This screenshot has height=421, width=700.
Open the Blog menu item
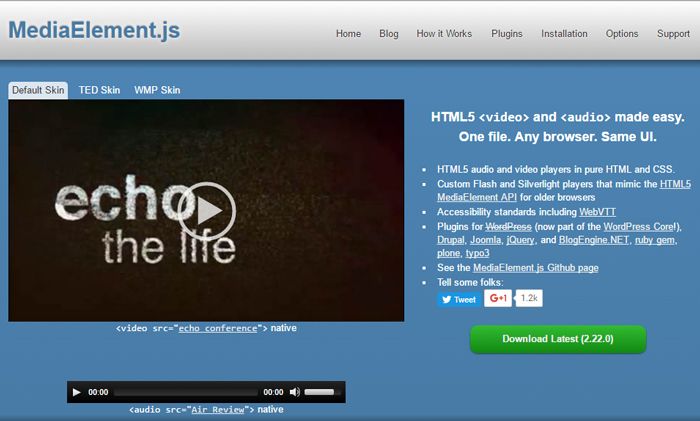click(x=389, y=33)
